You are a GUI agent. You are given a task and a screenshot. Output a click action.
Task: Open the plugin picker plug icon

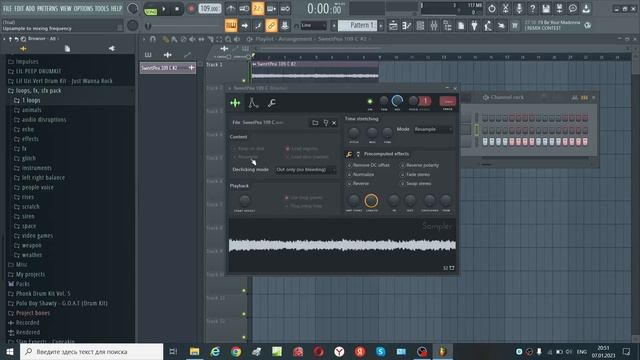click(x=474, y=25)
